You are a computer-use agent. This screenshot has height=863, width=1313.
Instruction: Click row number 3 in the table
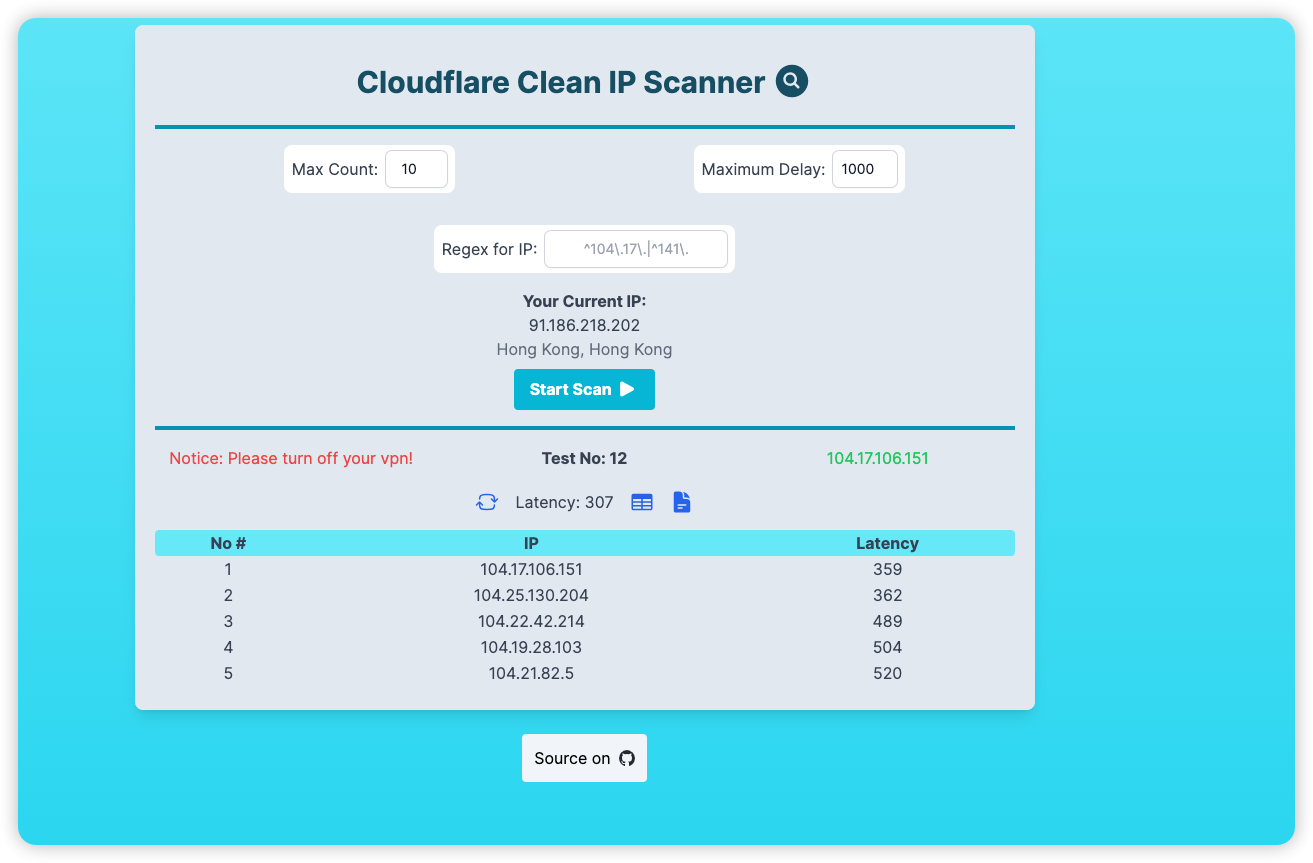click(x=228, y=621)
